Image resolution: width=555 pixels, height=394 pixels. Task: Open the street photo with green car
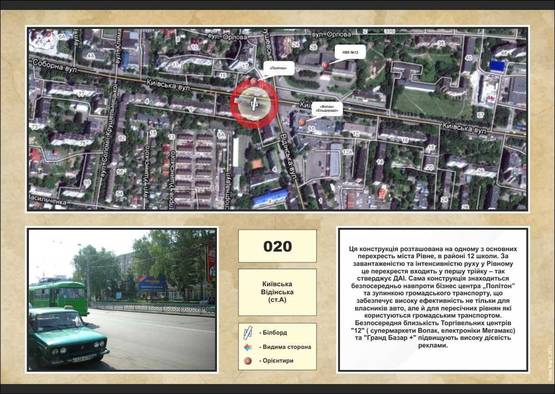click(122, 300)
